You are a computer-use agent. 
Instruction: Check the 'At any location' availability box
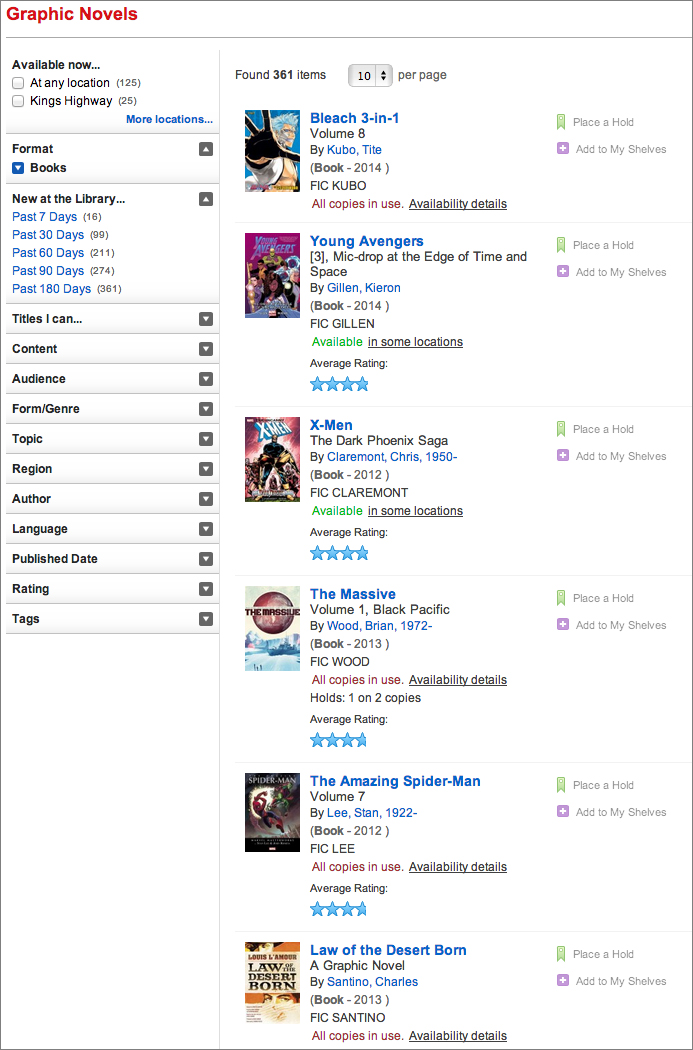(x=18, y=83)
